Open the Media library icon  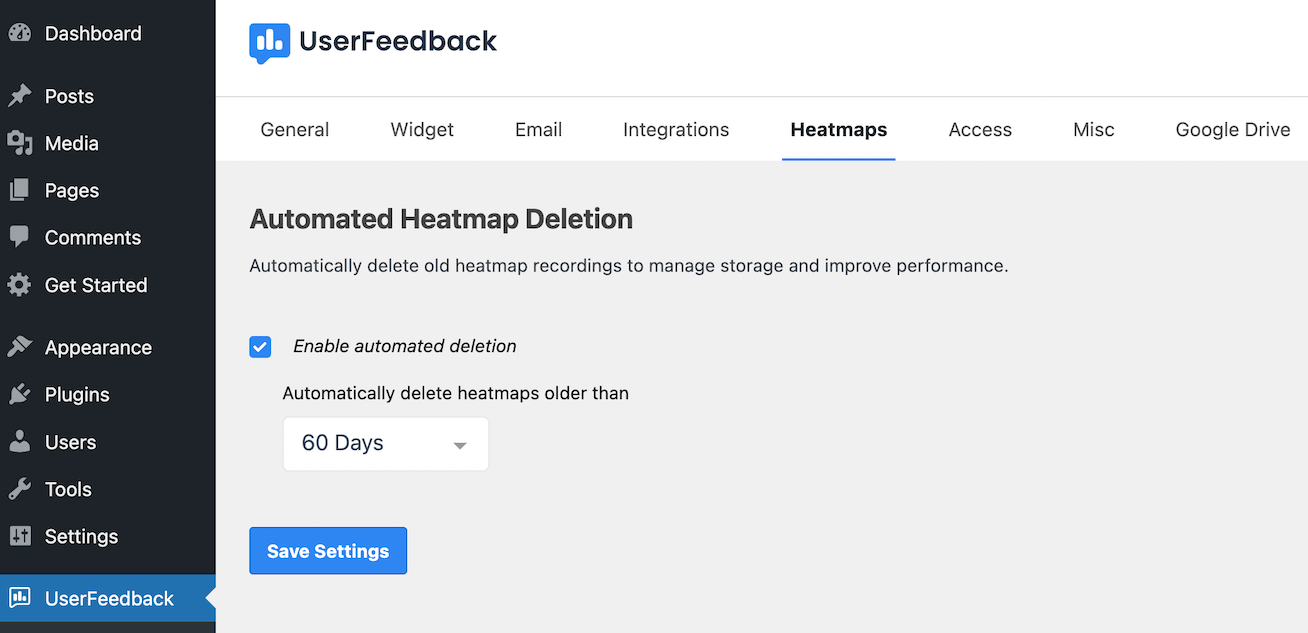coord(21,143)
